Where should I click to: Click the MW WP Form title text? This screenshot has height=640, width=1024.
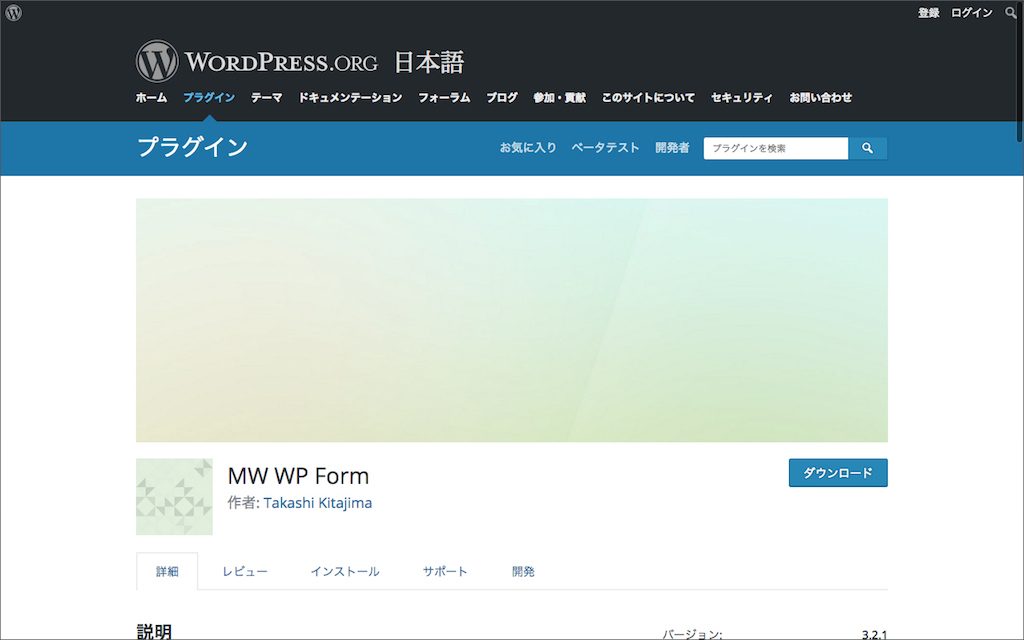pos(298,475)
